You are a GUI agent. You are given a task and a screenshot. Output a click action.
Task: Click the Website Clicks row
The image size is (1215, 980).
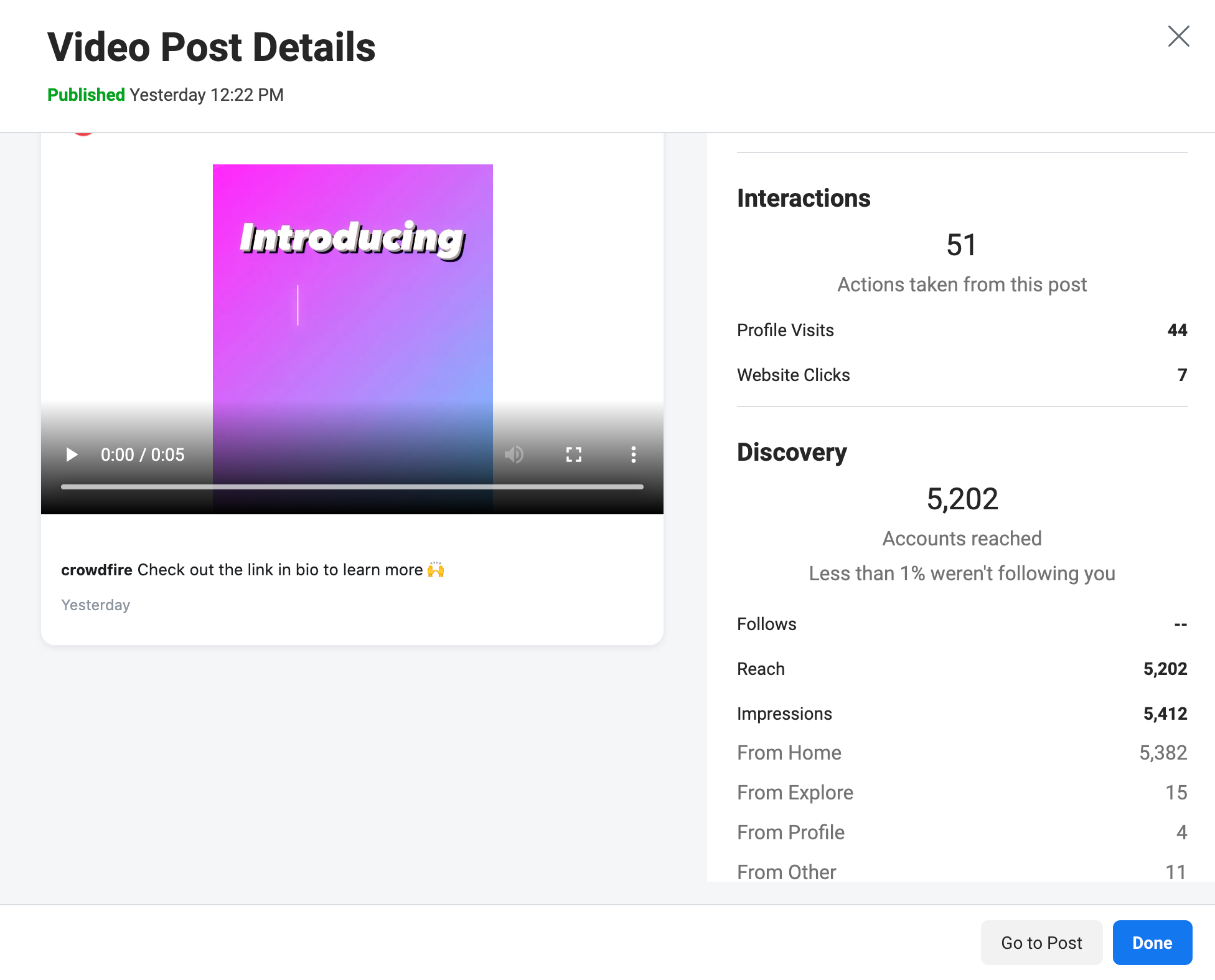tap(962, 375)
